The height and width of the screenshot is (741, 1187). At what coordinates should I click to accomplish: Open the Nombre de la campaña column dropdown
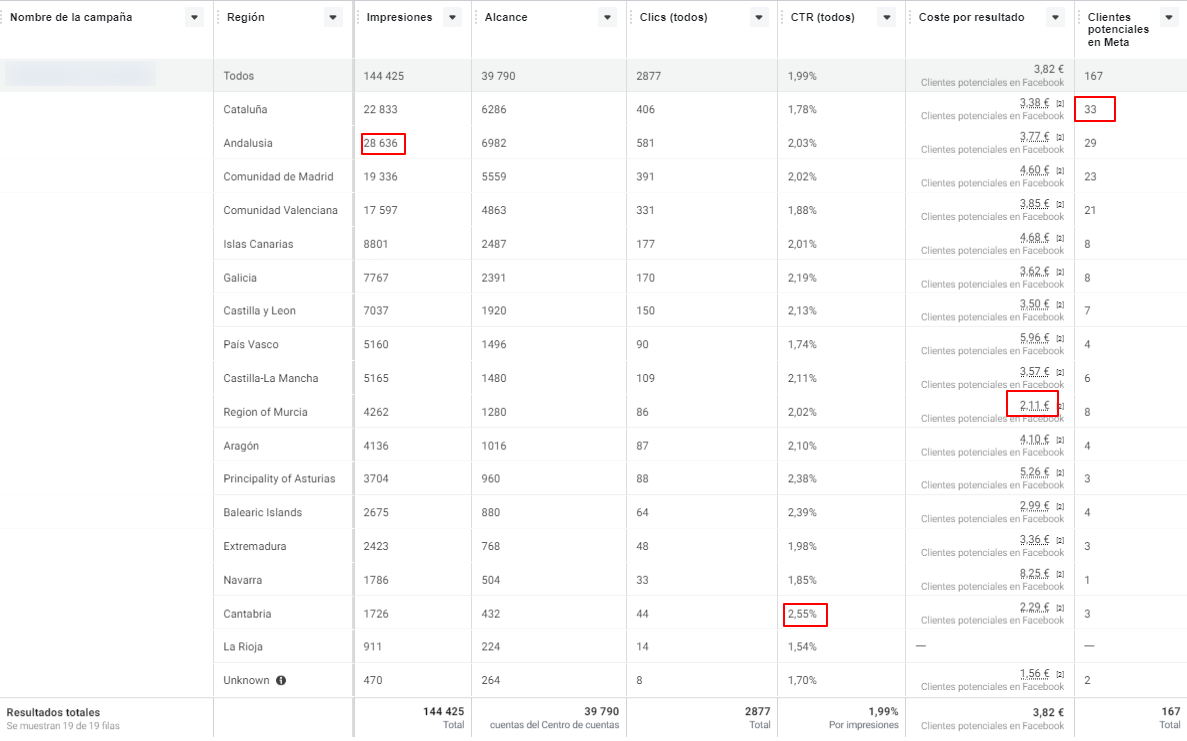(x=195, y=17)
